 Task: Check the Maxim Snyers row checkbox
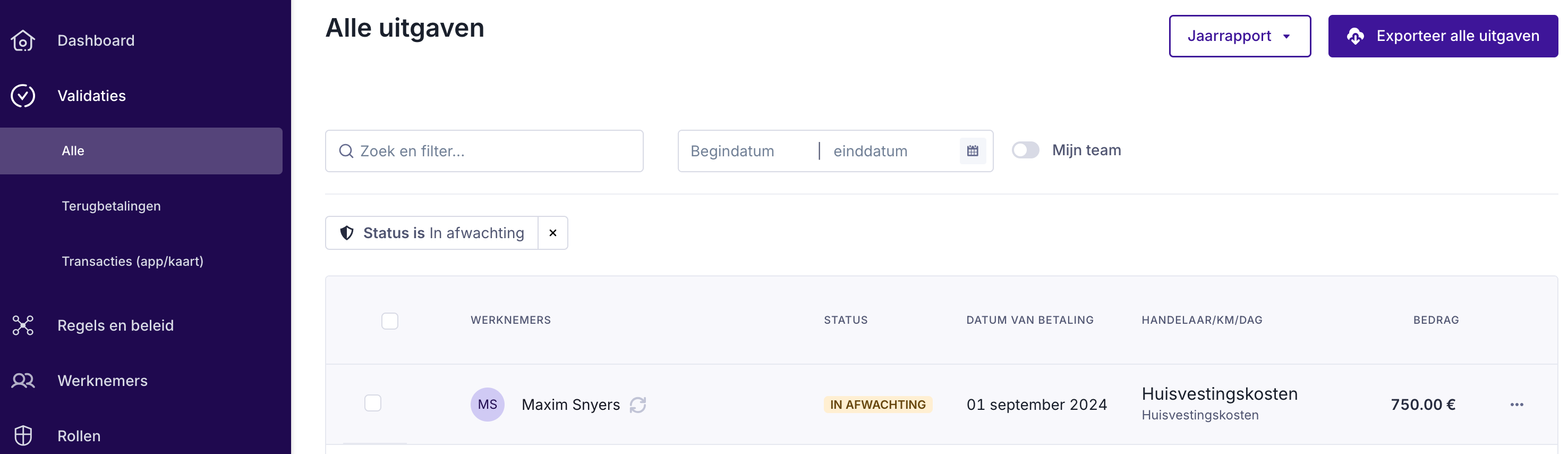pyautogui.click(x=372, y=403)
